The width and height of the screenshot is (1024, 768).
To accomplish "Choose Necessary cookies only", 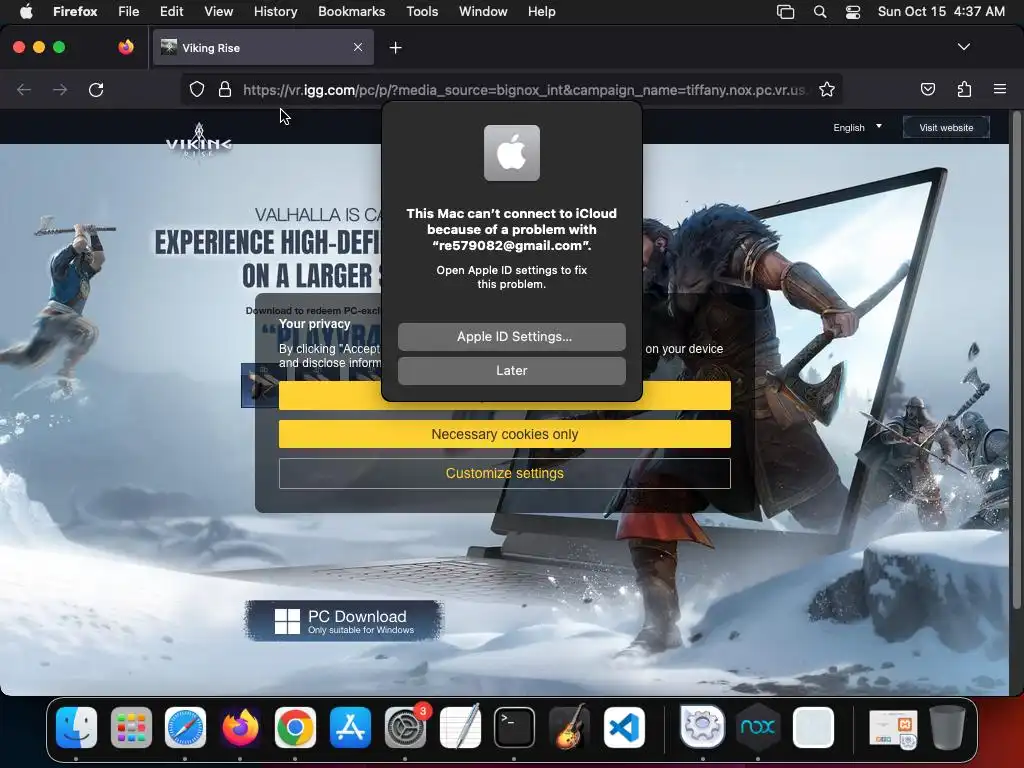I will [505, 434].
